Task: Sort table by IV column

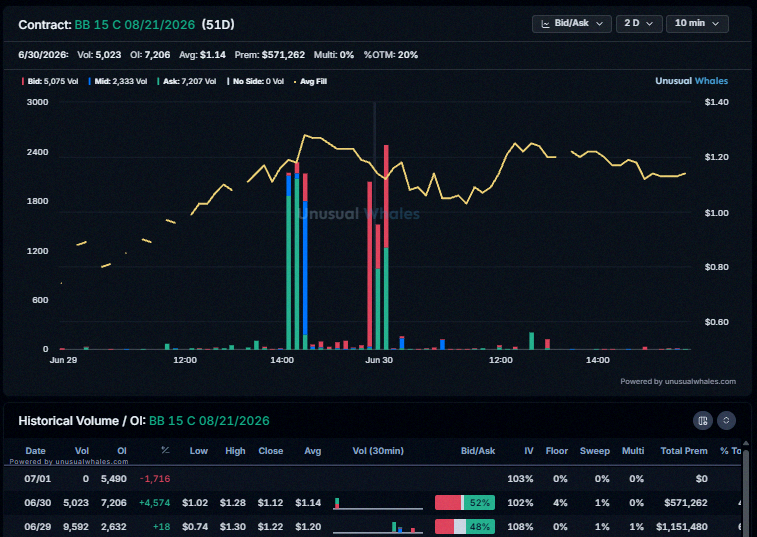Action: tap(529, 451)
